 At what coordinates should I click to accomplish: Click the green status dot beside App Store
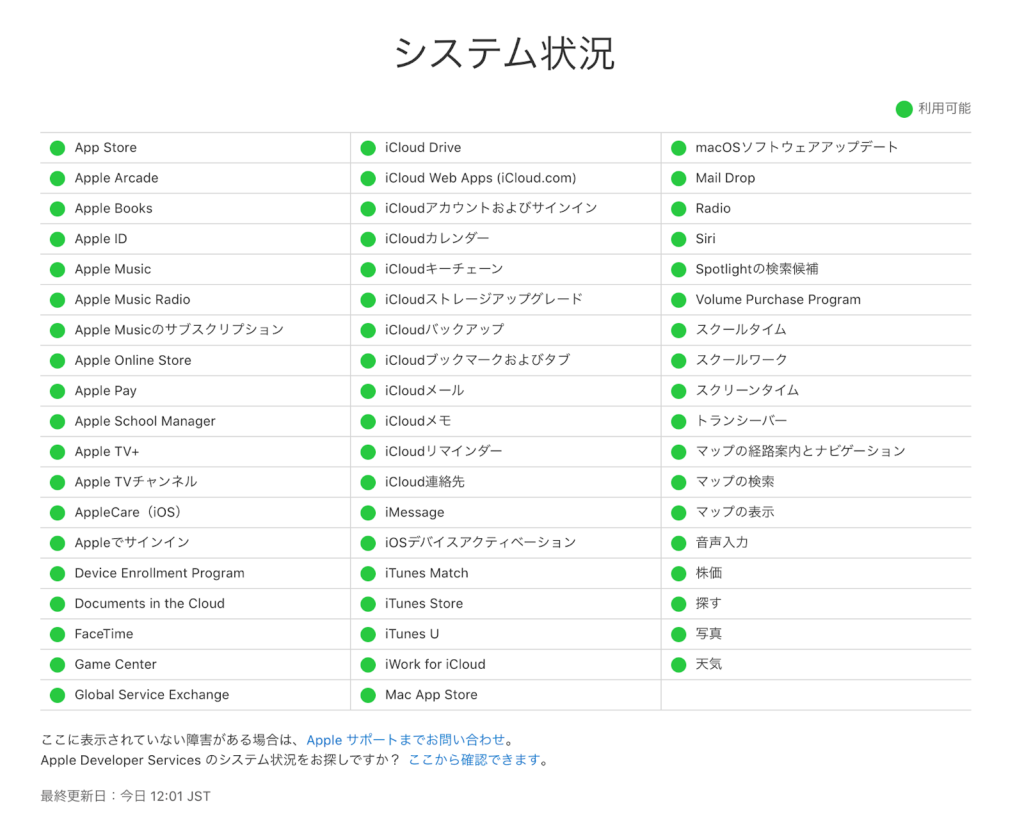(x=57, y=148)
